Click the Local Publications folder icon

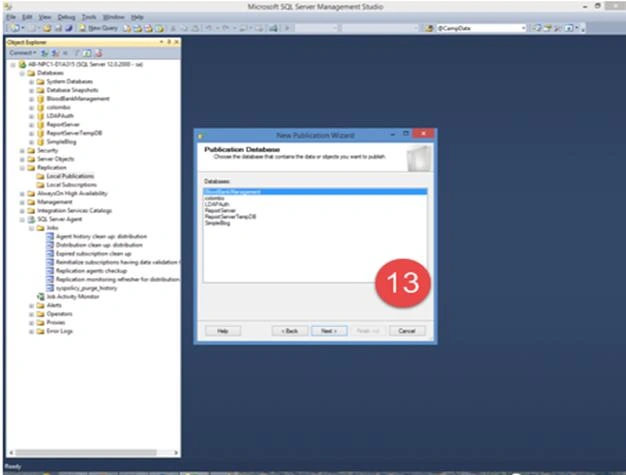coord(40,176)
